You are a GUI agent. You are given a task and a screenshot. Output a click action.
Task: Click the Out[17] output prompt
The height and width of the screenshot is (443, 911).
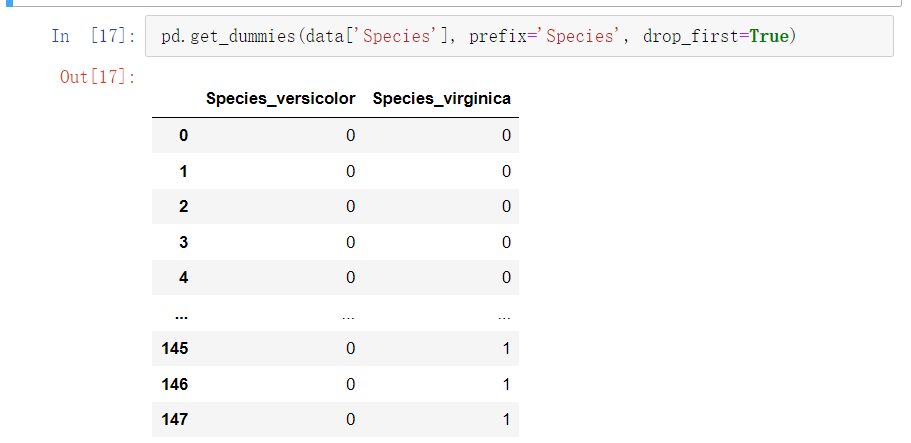[x=98, y=77]
